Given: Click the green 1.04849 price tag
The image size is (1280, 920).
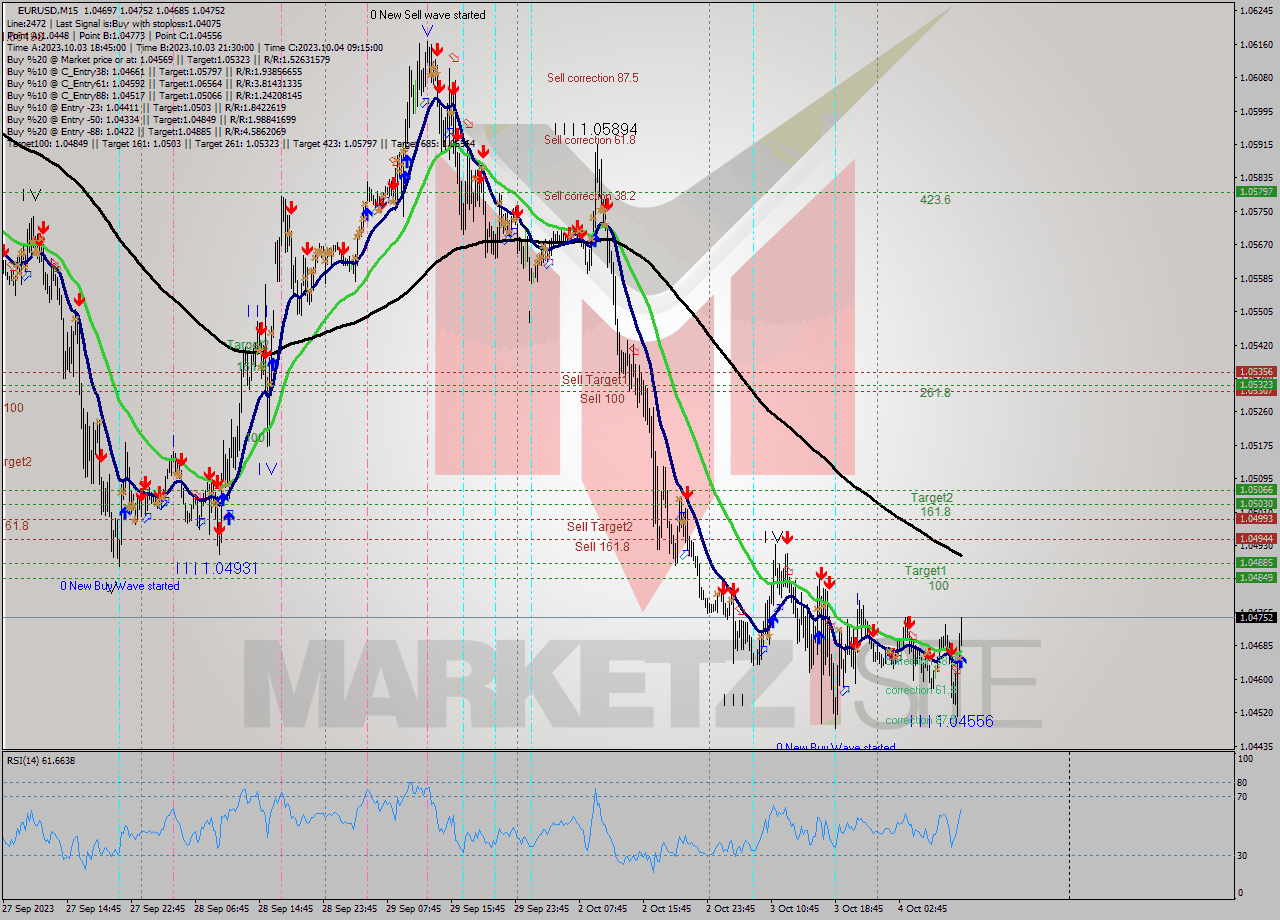Looking at the screenshot, I should point(1255,577).
